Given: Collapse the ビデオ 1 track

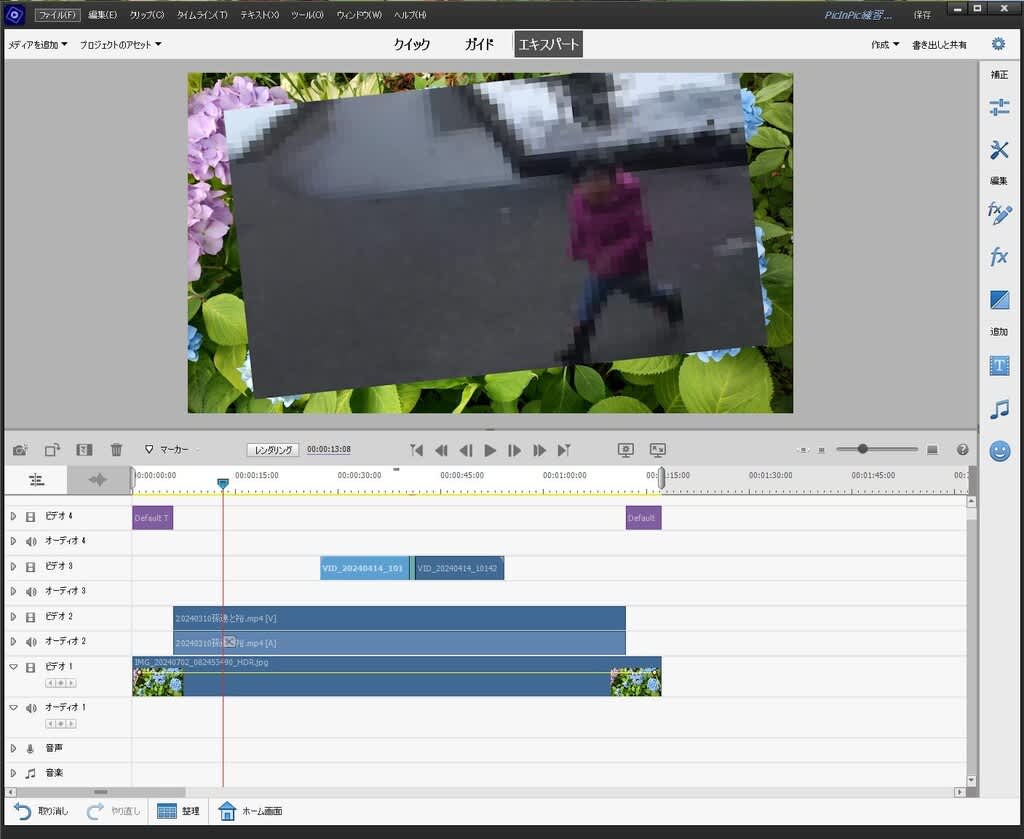Looking at the screenshot, I should [x=13, y=667].
